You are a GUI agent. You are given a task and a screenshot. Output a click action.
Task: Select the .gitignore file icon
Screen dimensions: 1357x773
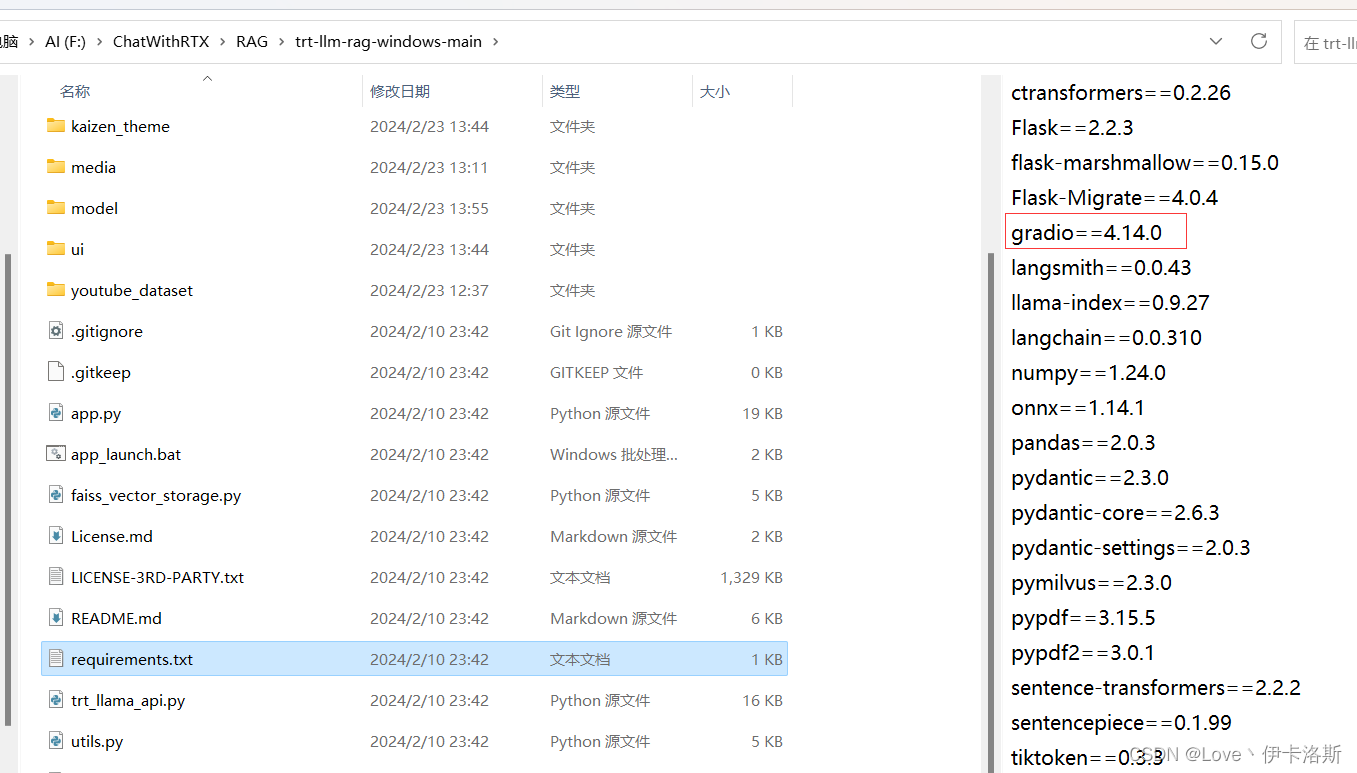click(x=56, y=331)
